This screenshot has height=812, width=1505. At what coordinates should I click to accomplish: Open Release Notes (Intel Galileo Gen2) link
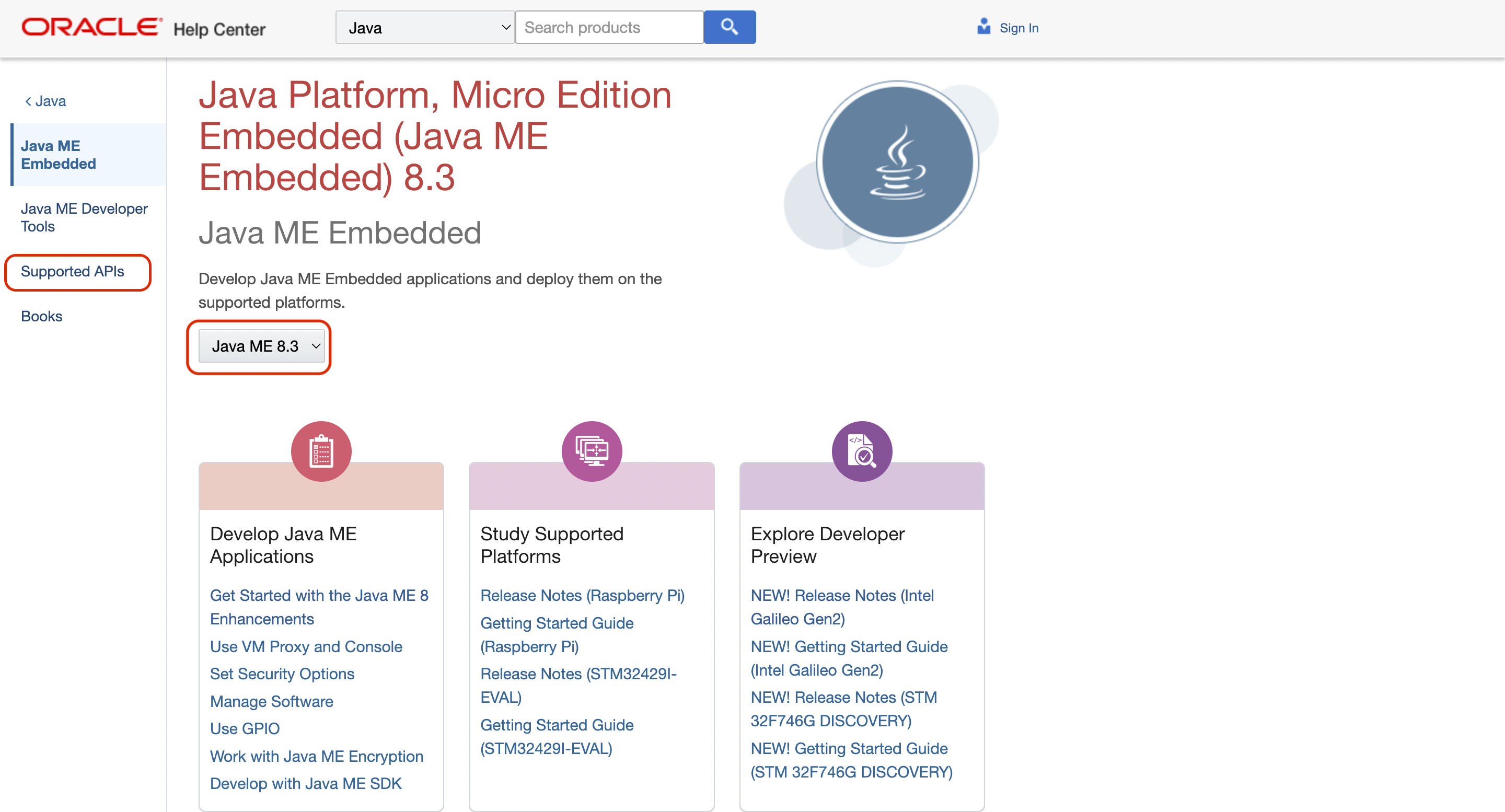pos(842,607)
